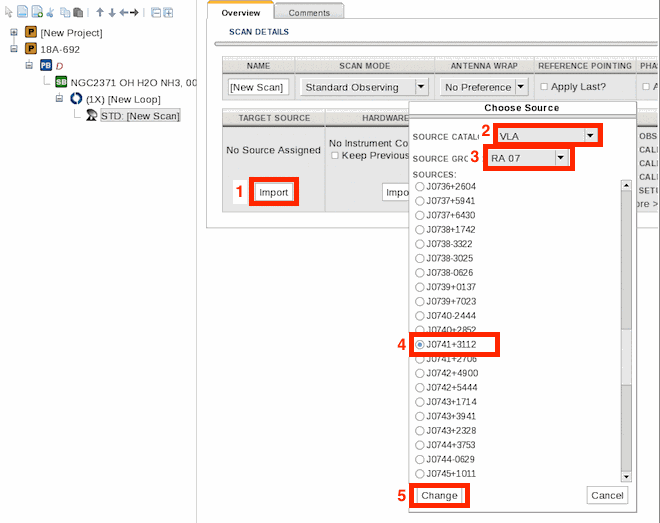Screen dimensions: 660x523
Task: Open the Source Group RA 07 dropdown
Action: [x=561, y=158]
